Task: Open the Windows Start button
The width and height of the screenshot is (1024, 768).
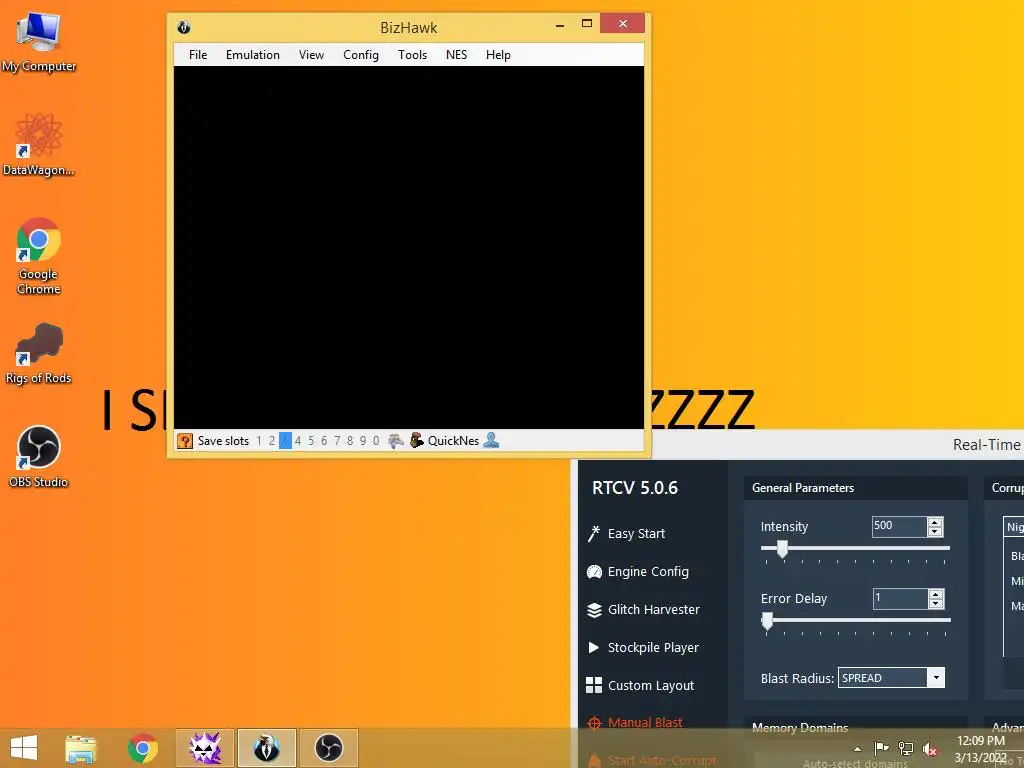Action: 24,748
